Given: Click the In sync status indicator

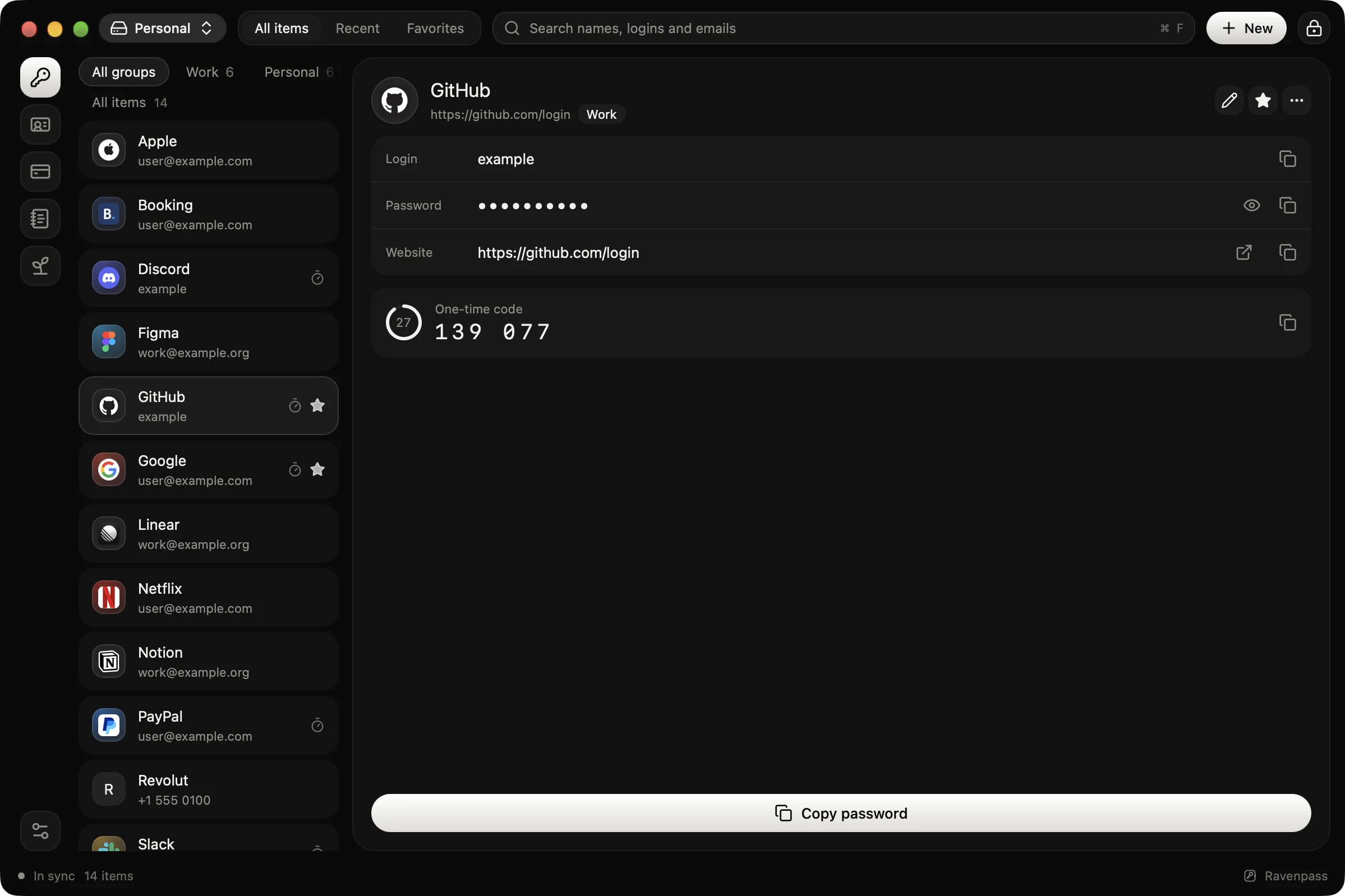Looking at the screenshot, I should pos(47,875).
